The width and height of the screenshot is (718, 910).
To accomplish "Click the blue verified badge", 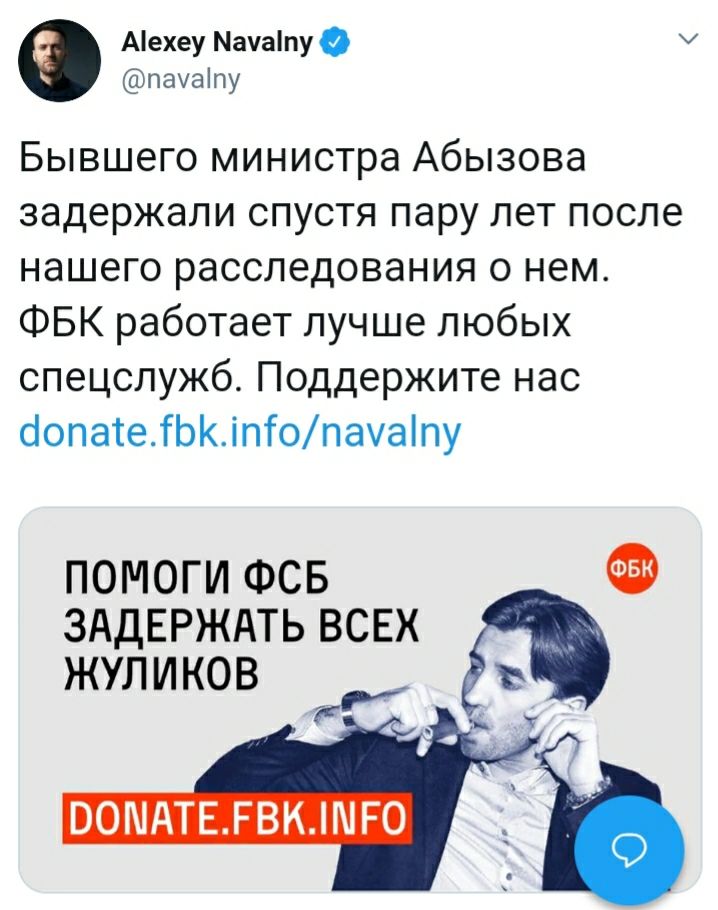I will pos(334,41).
